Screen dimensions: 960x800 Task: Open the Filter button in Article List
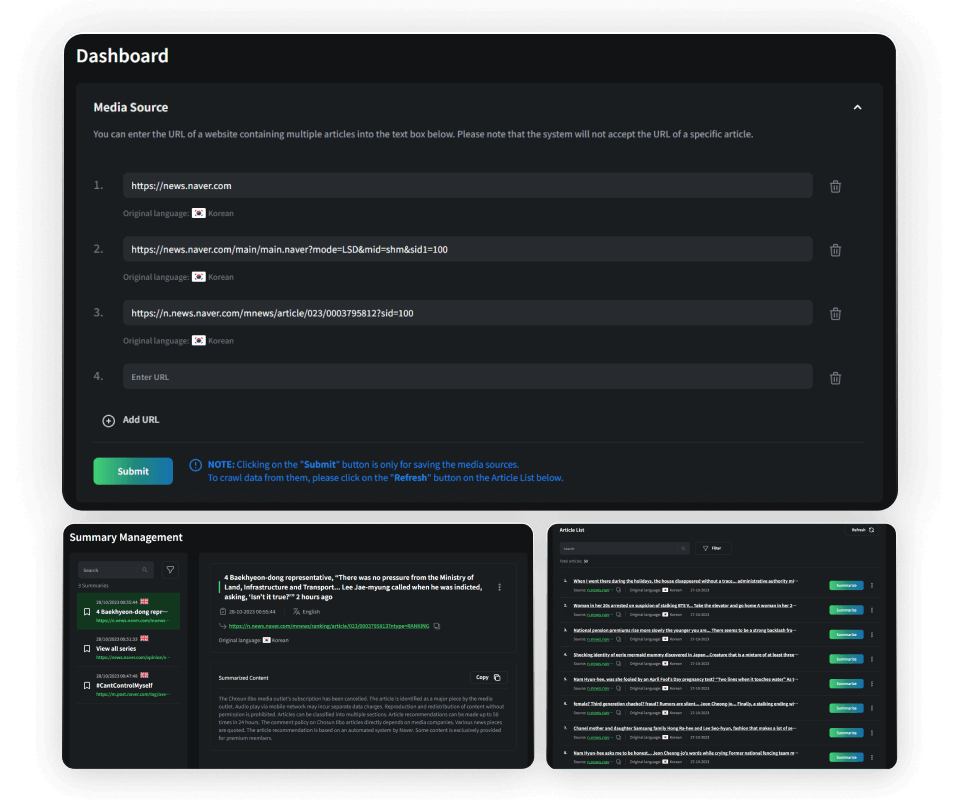(713, 548)
